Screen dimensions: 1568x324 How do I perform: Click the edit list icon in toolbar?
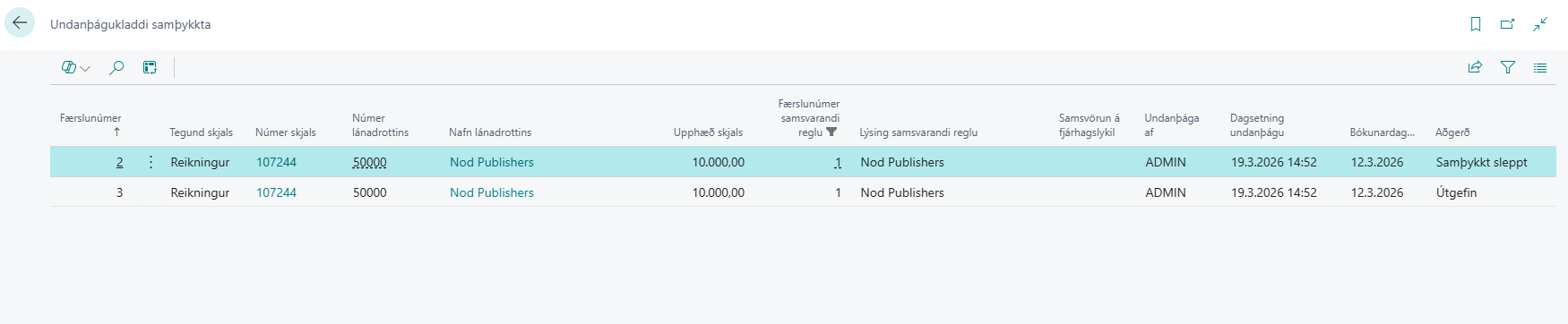(150, 67)
